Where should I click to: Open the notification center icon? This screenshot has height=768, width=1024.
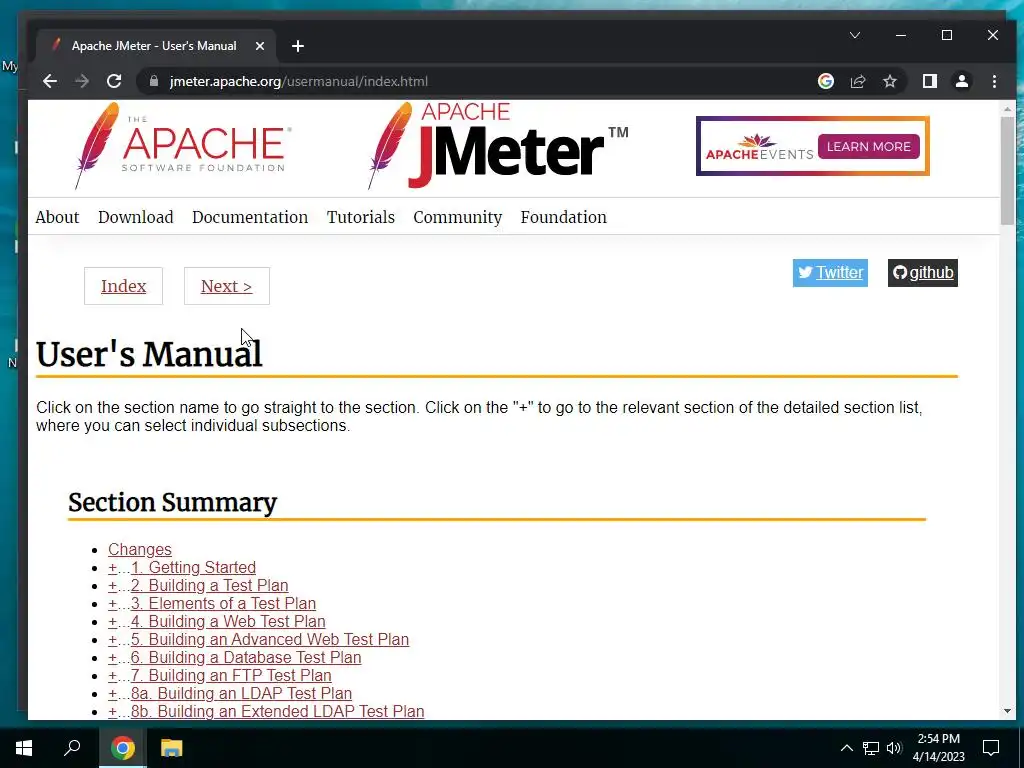(991, 748)
